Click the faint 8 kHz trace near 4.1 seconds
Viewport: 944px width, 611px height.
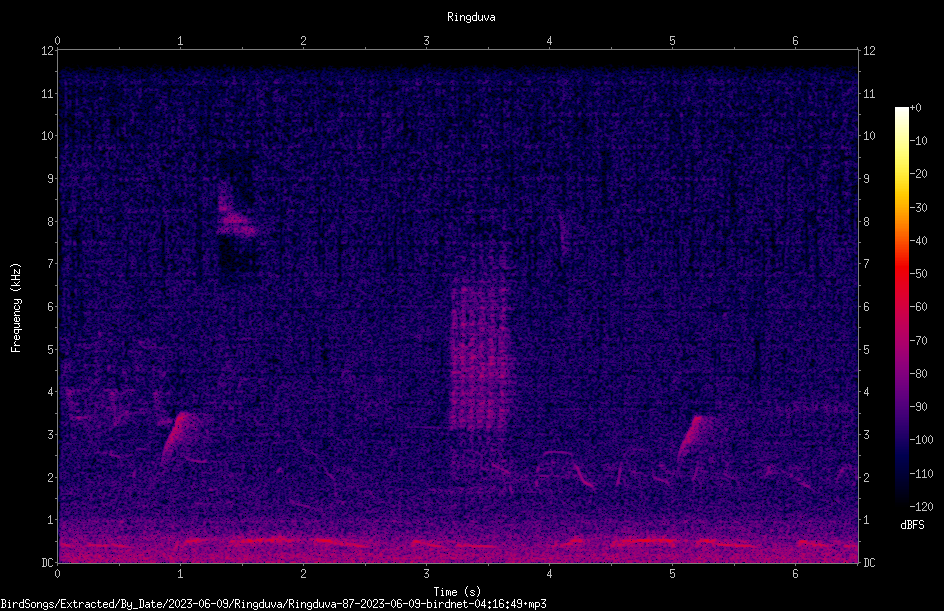563,233
